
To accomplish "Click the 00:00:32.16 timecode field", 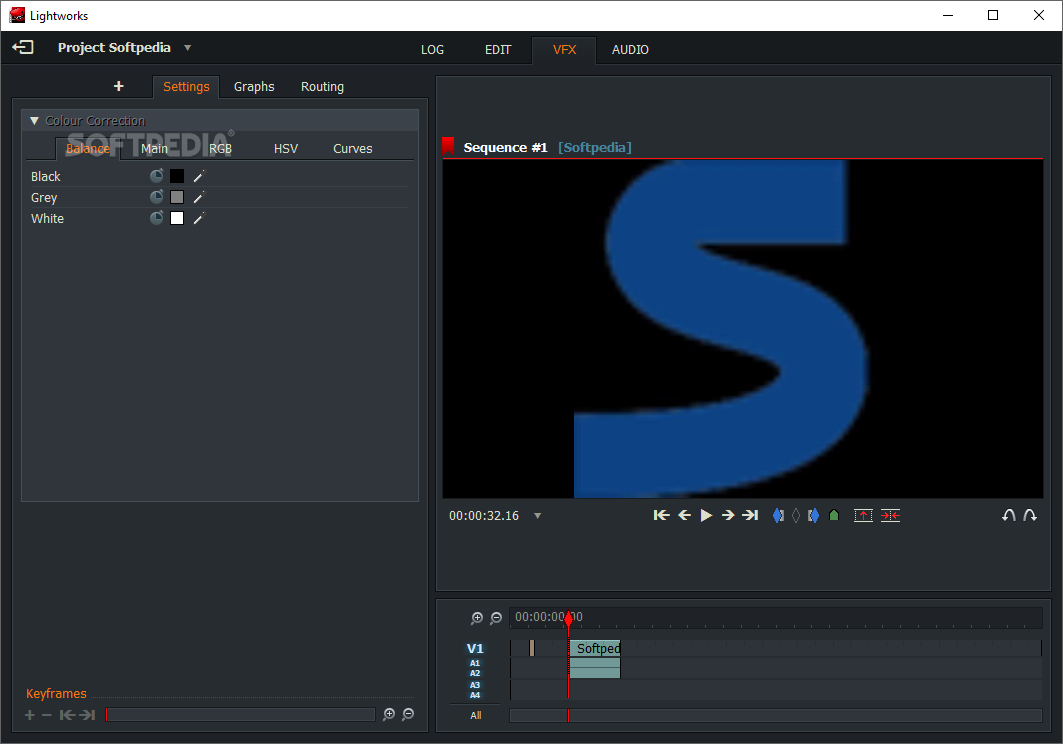I will 484,516.
